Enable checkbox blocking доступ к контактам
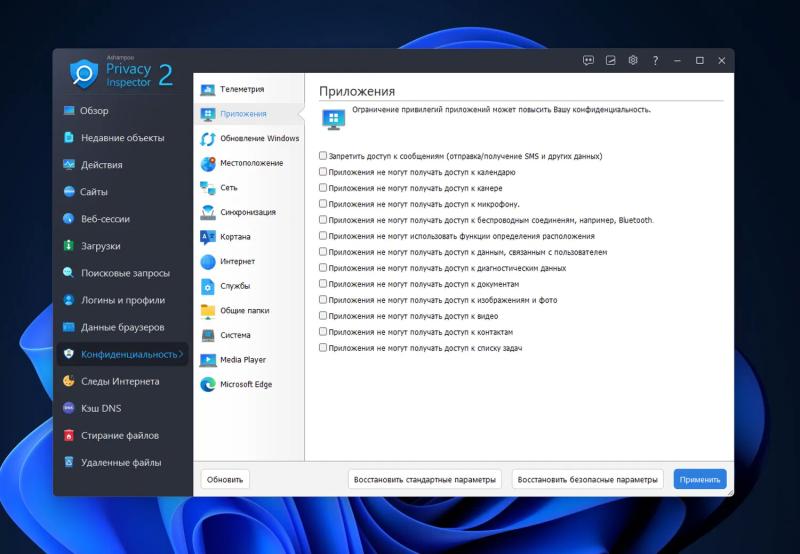The height and width of the screenshot is (554, 800). point(322,332)
